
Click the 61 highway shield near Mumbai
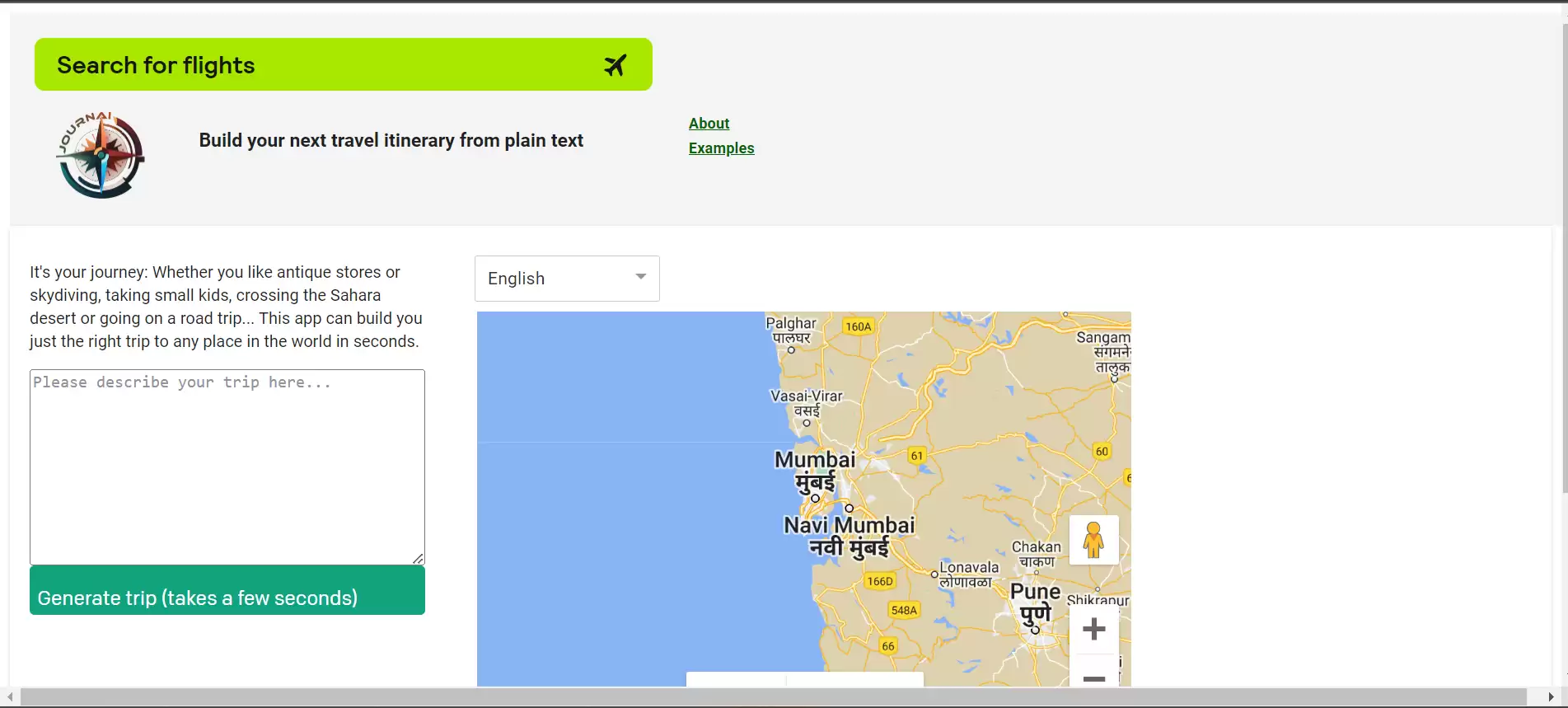[x=916, y=456]
